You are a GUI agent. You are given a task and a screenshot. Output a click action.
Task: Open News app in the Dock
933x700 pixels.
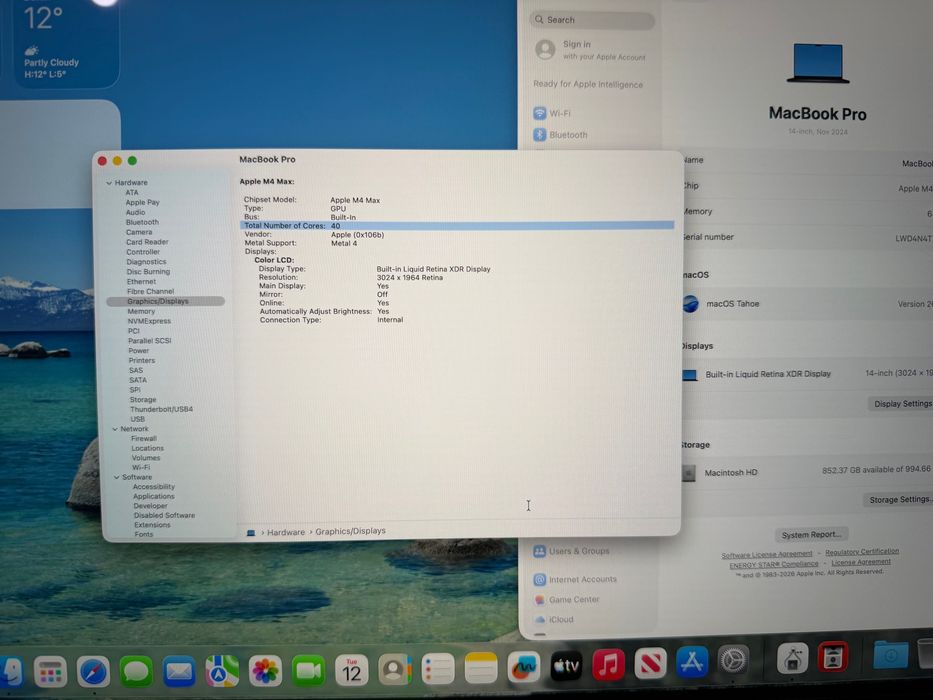pyautogui.click(x=650, y=663)
